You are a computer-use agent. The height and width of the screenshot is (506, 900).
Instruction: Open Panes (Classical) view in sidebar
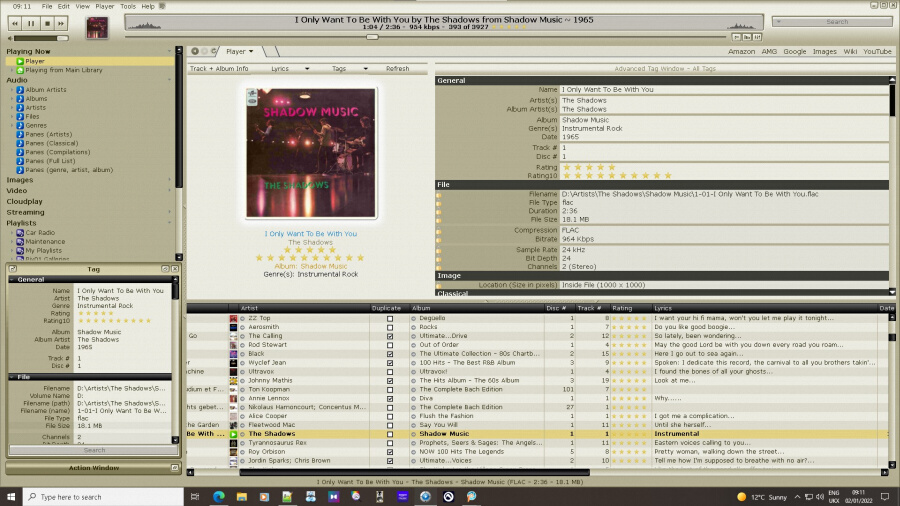[51, 143]
